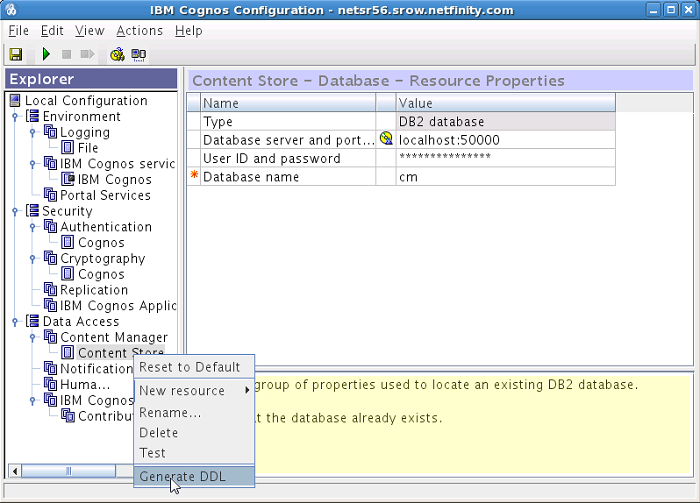Open the View menu
This screenshot has width=700, height=503.
(x=89, y=30)
